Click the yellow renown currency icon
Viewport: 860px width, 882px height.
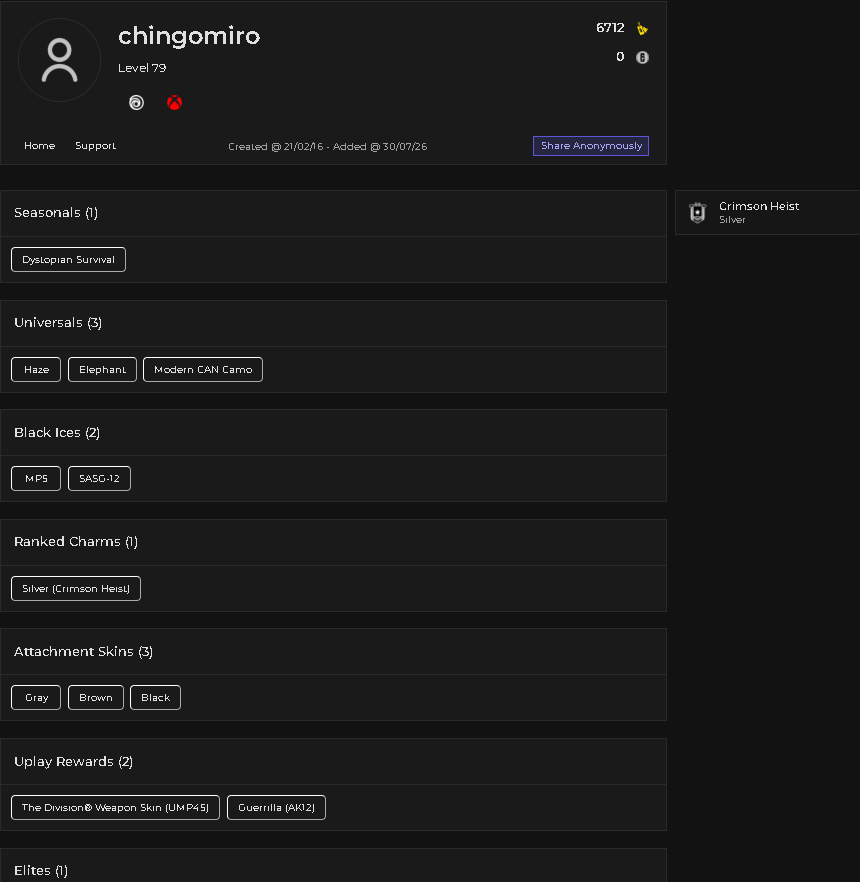(x=642, y=28)
